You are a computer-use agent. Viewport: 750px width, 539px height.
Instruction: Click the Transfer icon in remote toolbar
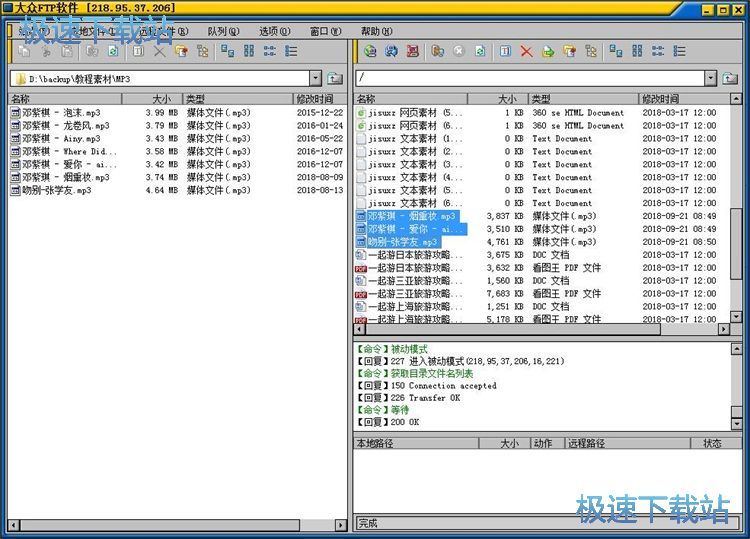[438, 51]
